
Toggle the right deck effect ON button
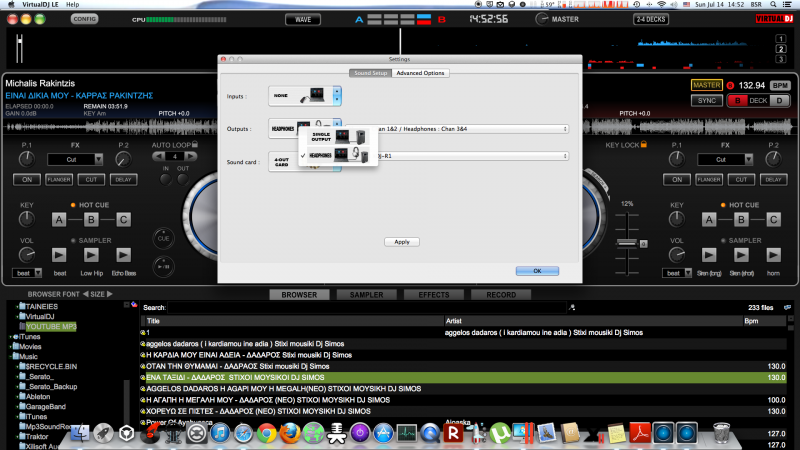[x=677, y=180]
